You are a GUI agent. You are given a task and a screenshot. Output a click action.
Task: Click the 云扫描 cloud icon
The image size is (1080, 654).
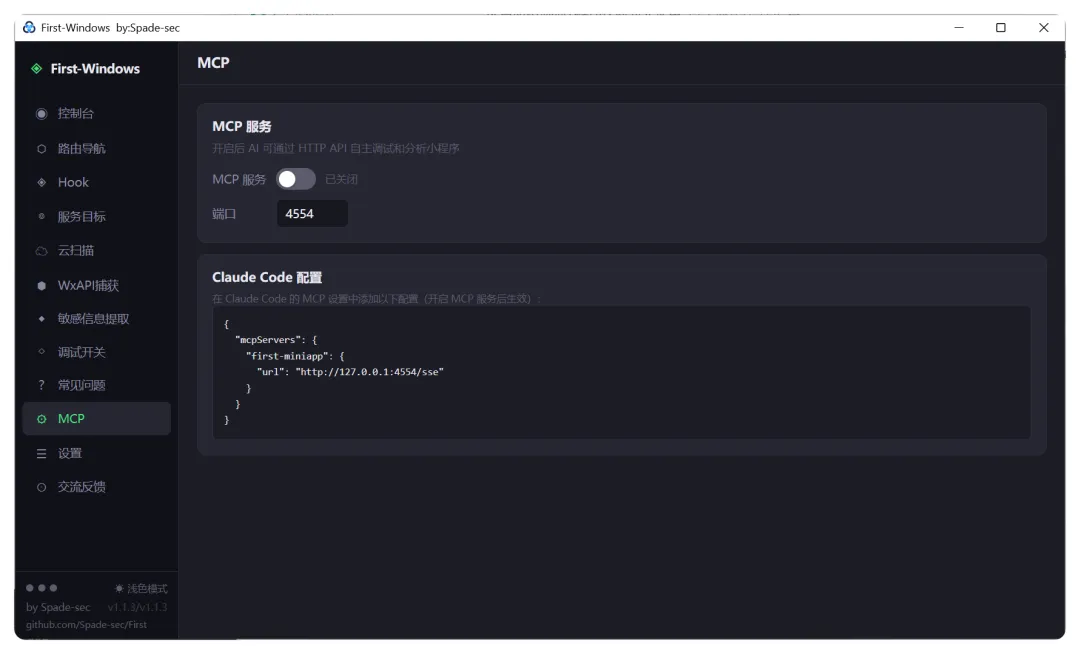click(x=41, y=251)
